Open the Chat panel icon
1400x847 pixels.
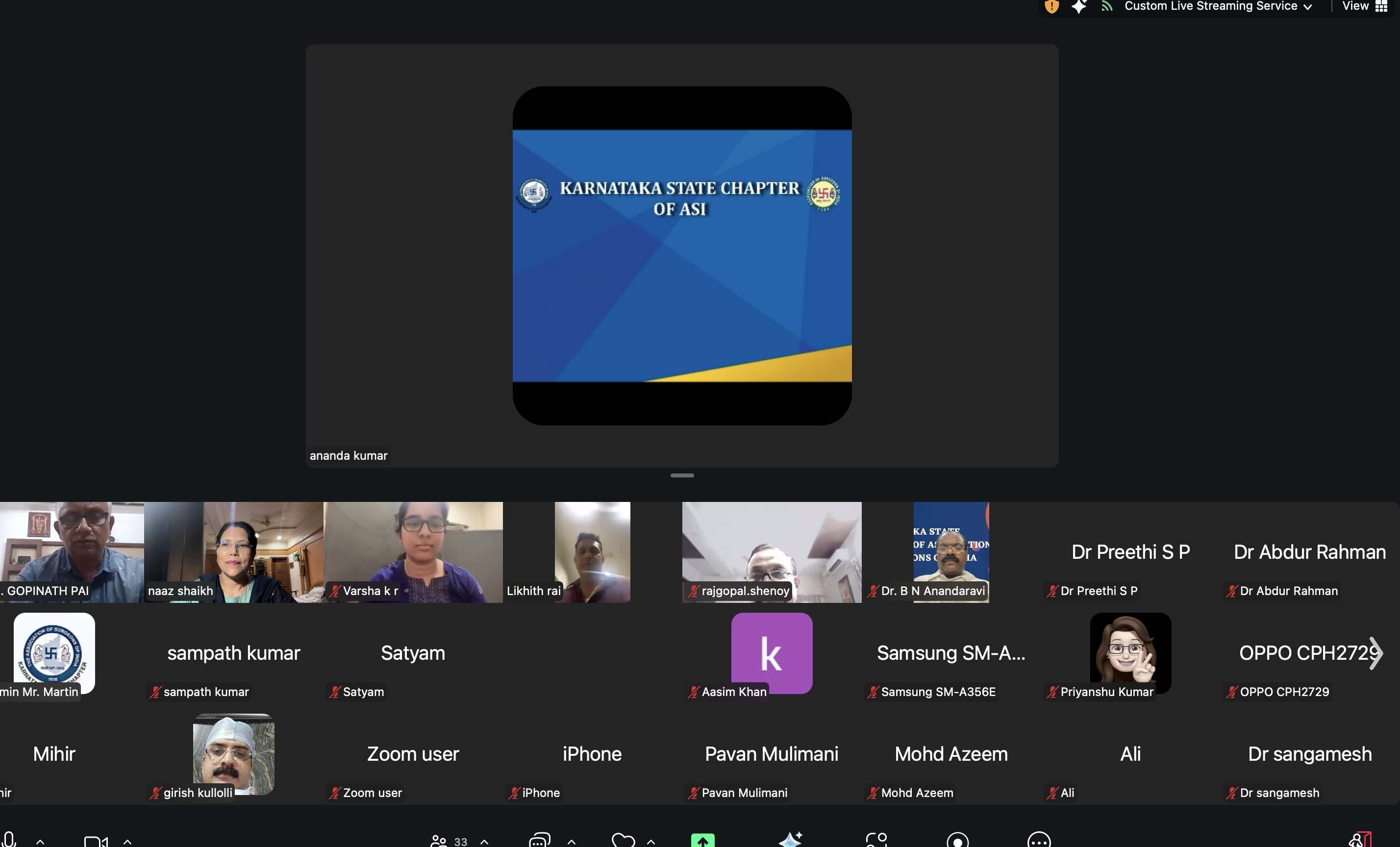[539, 840]
